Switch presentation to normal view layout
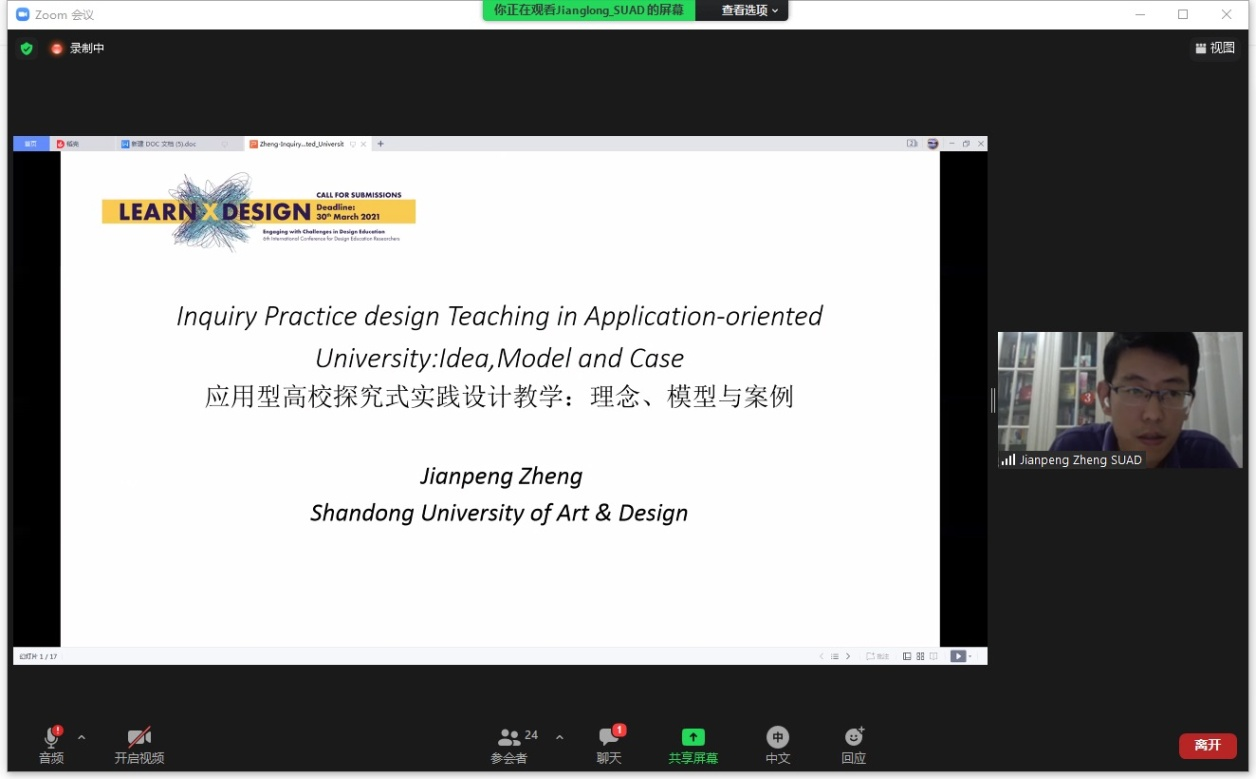Image resolution: width=1256 pixels, height=779 pixels. [907, 656]
